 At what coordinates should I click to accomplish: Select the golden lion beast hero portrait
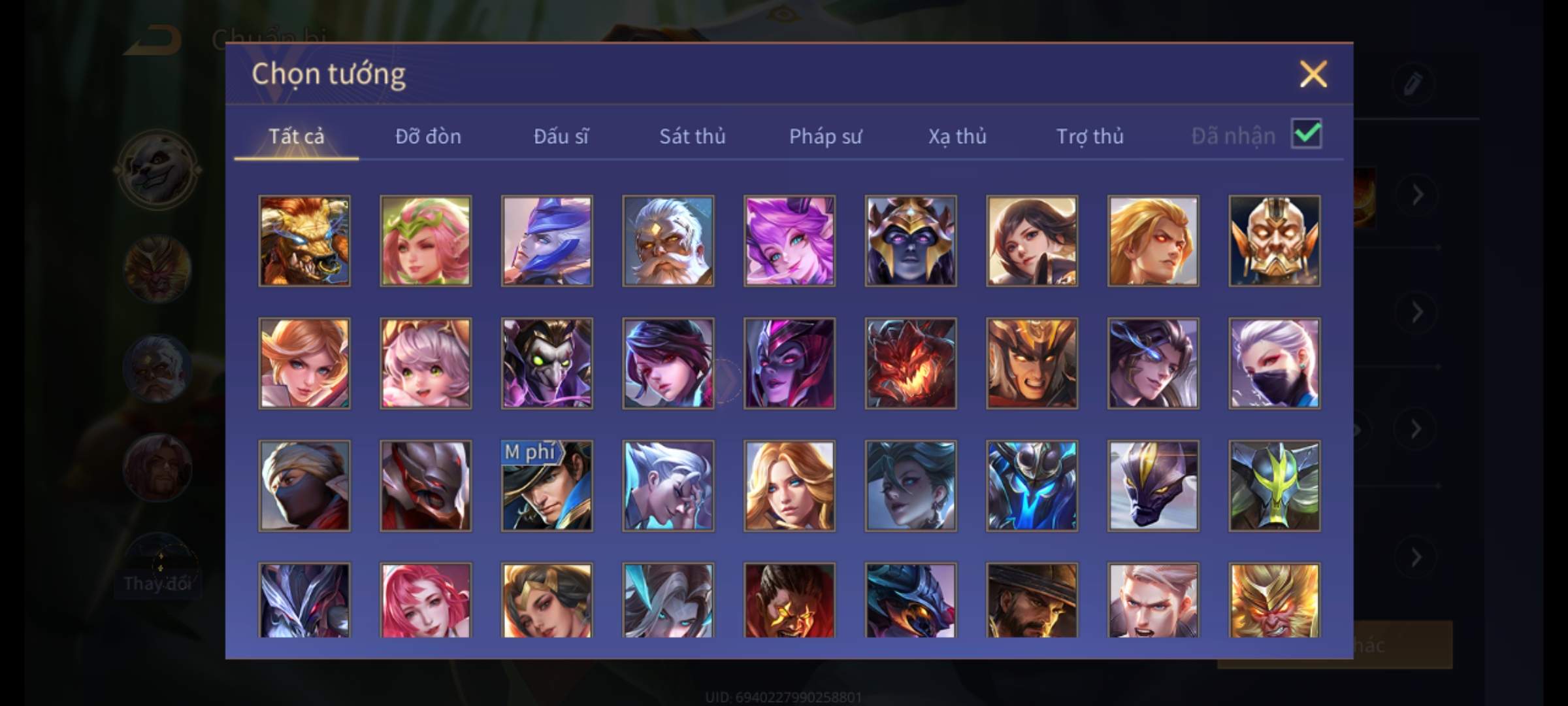coord(304,241)
